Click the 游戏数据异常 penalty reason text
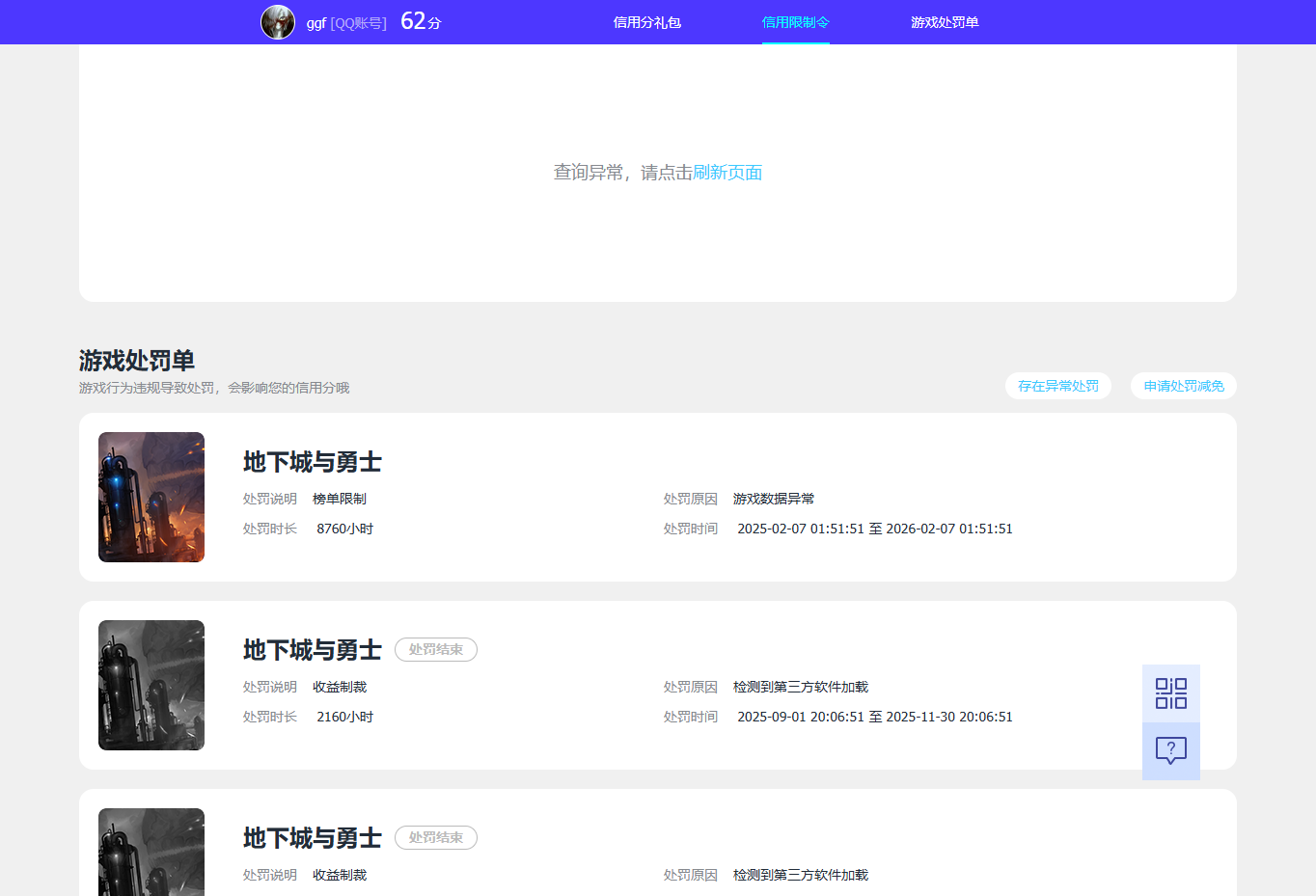Screen dimensions: 1316x896 774,499
